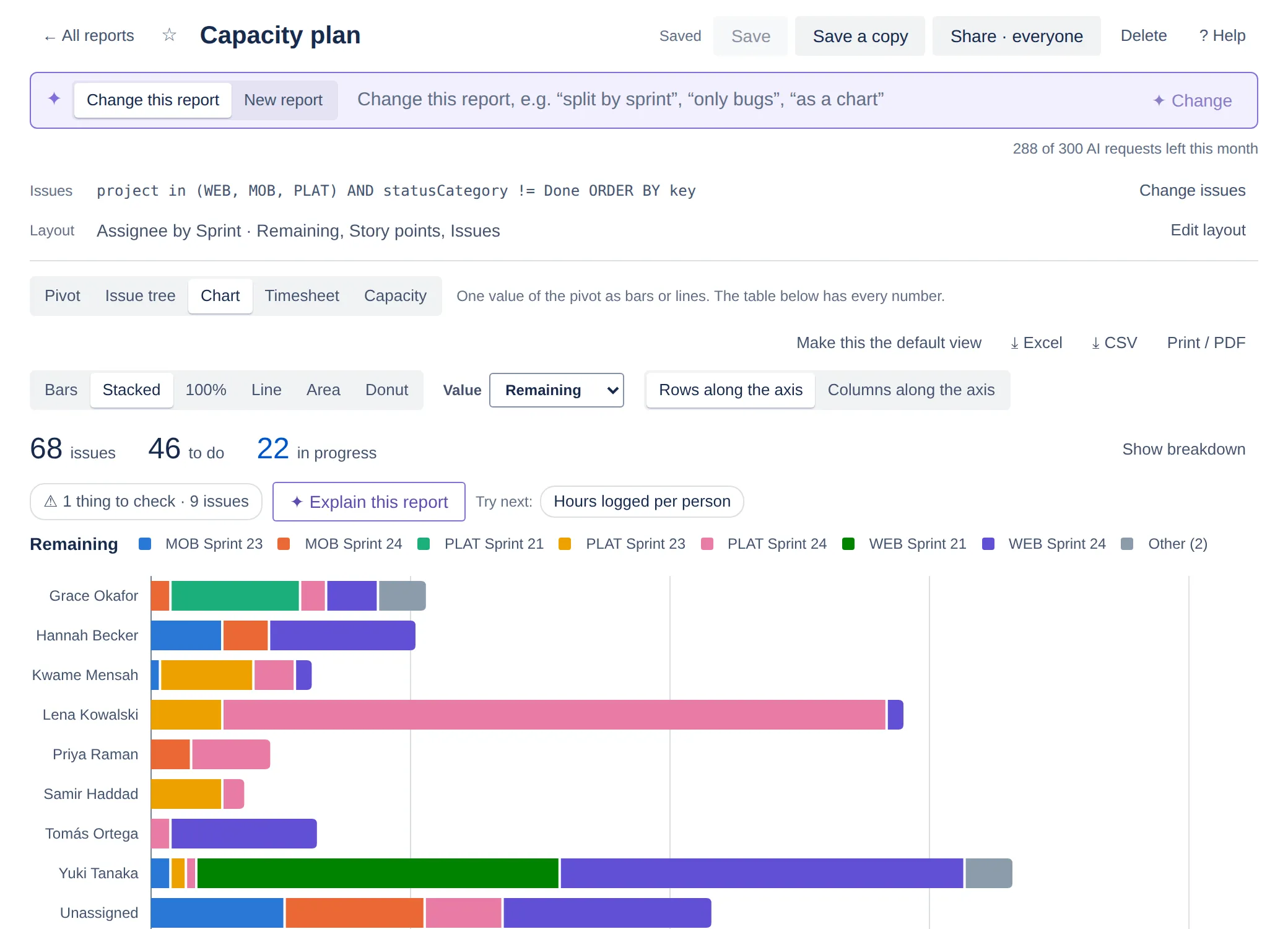Download the report as CSV
The width and height of the screenshot is (1288, 929).
point(1114,342)
